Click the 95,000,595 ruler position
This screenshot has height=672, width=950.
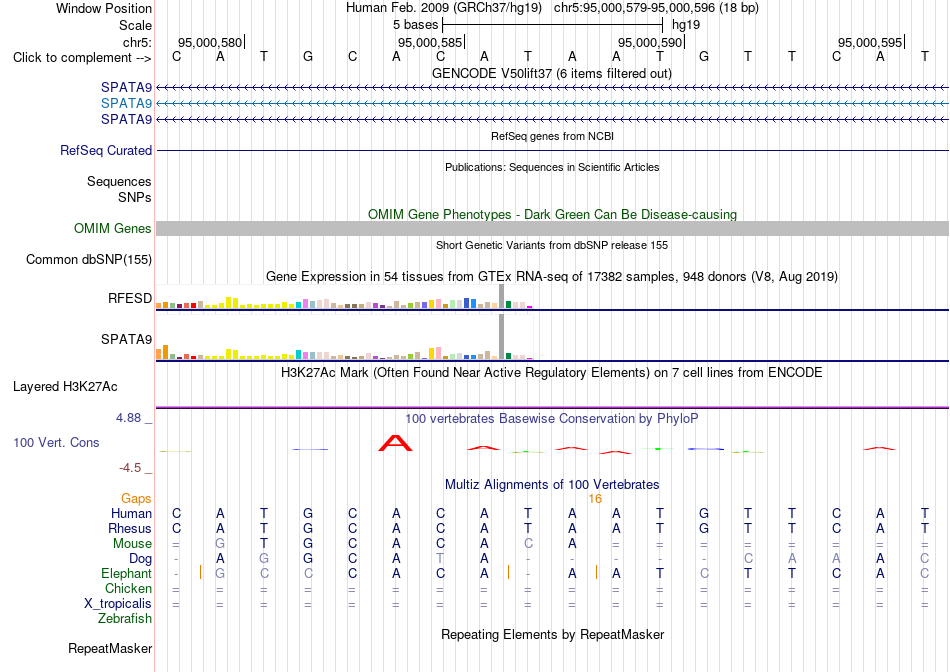[869, 42]
